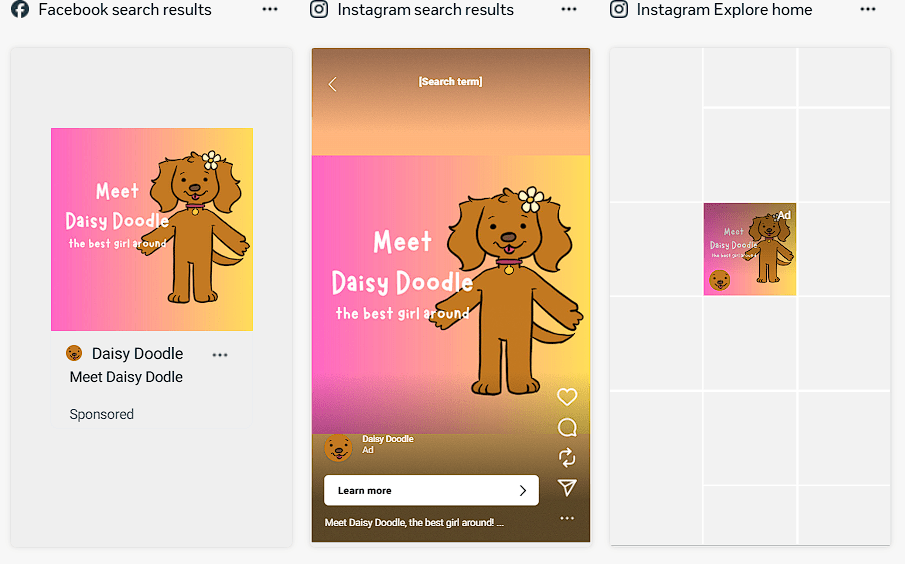
Task: Tap the back arrow in Instagram preview
Action: [332, 84]
